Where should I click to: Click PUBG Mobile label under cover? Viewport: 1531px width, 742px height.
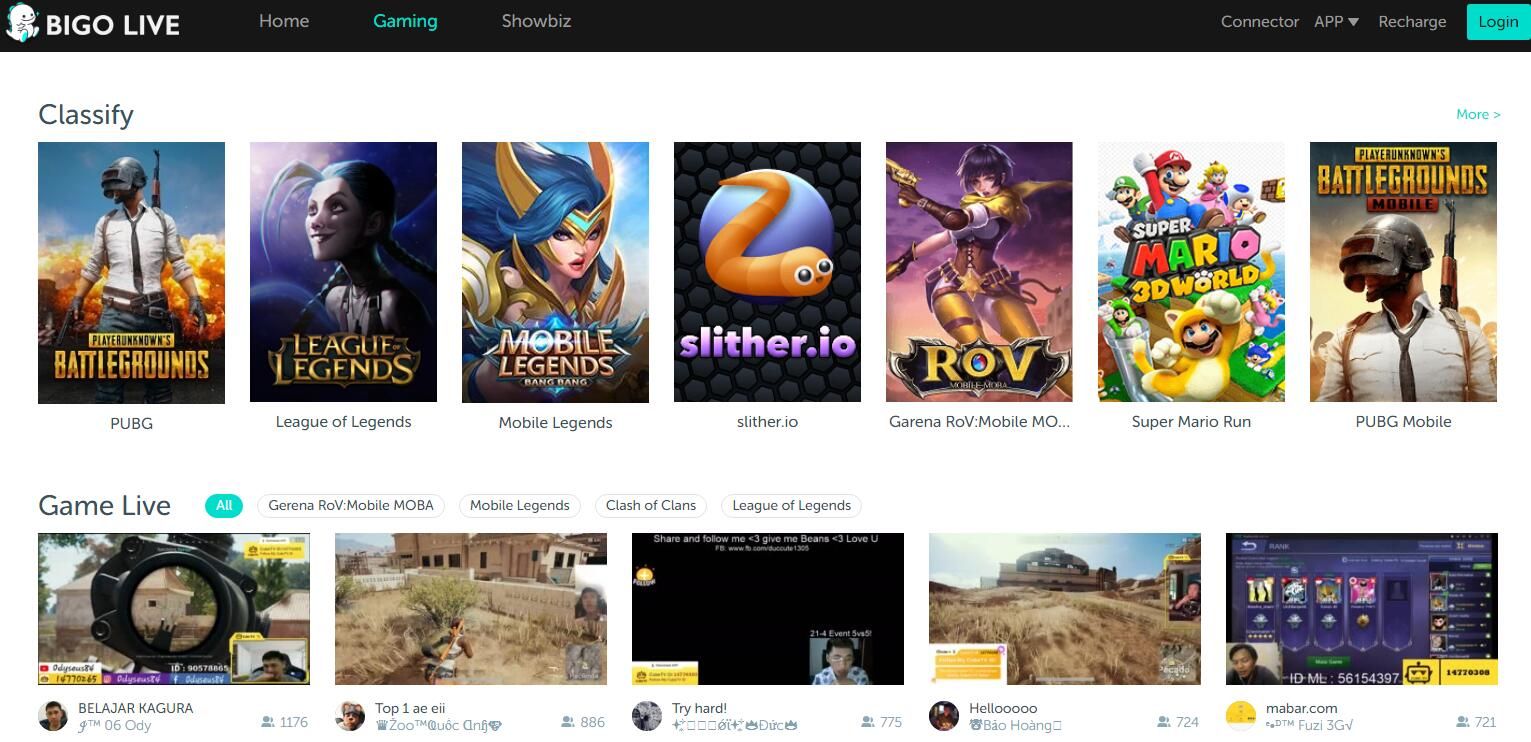tap(1403, 422)
